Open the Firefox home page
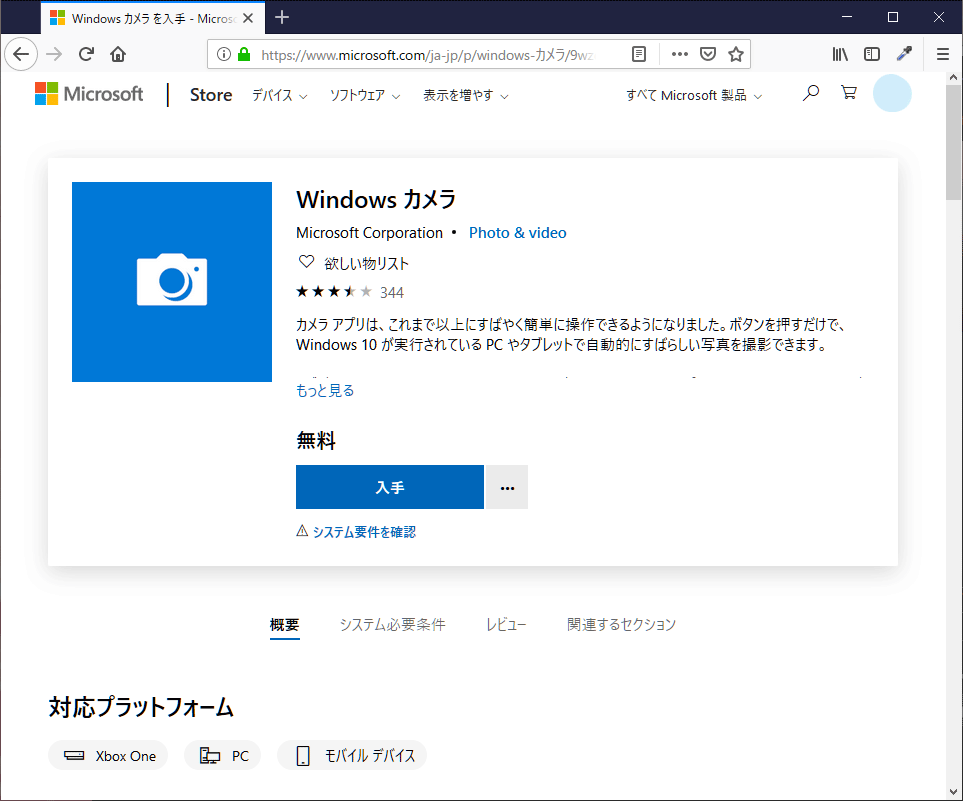This screenshot has height=801, width=963. coord(118,54)
